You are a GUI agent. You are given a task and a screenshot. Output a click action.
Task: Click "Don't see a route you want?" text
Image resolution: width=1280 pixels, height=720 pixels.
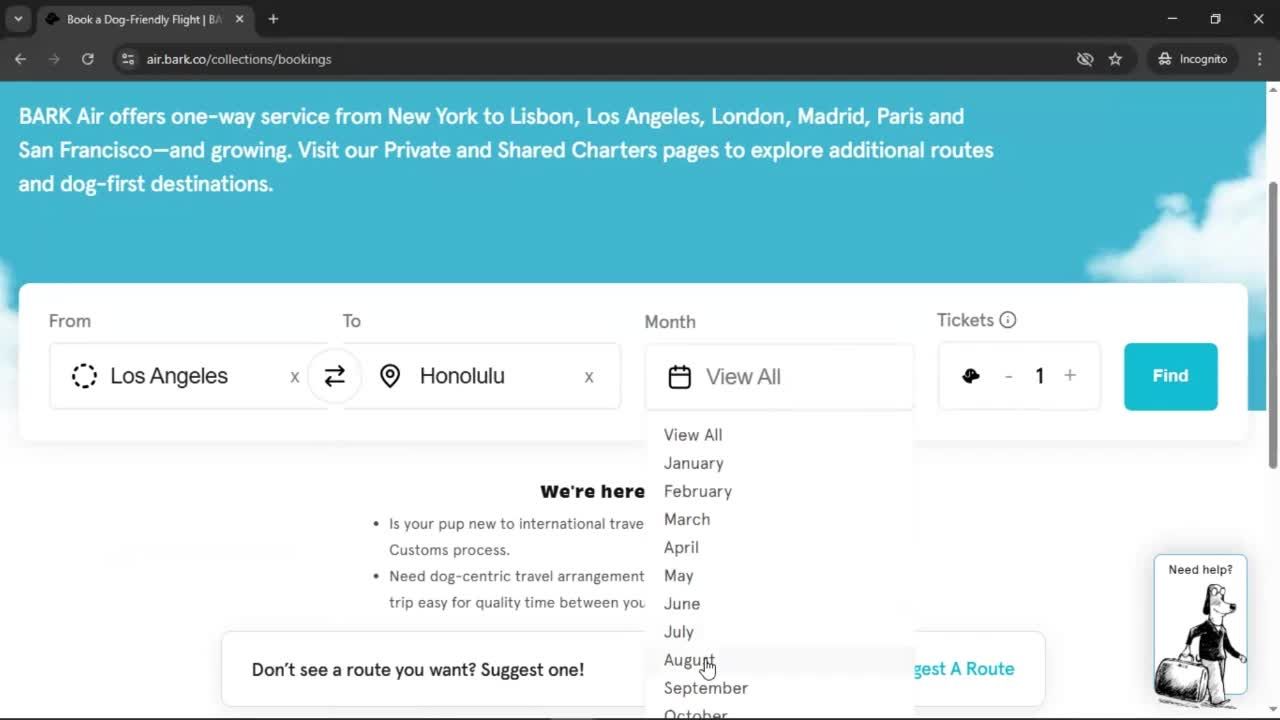[363, 669]
